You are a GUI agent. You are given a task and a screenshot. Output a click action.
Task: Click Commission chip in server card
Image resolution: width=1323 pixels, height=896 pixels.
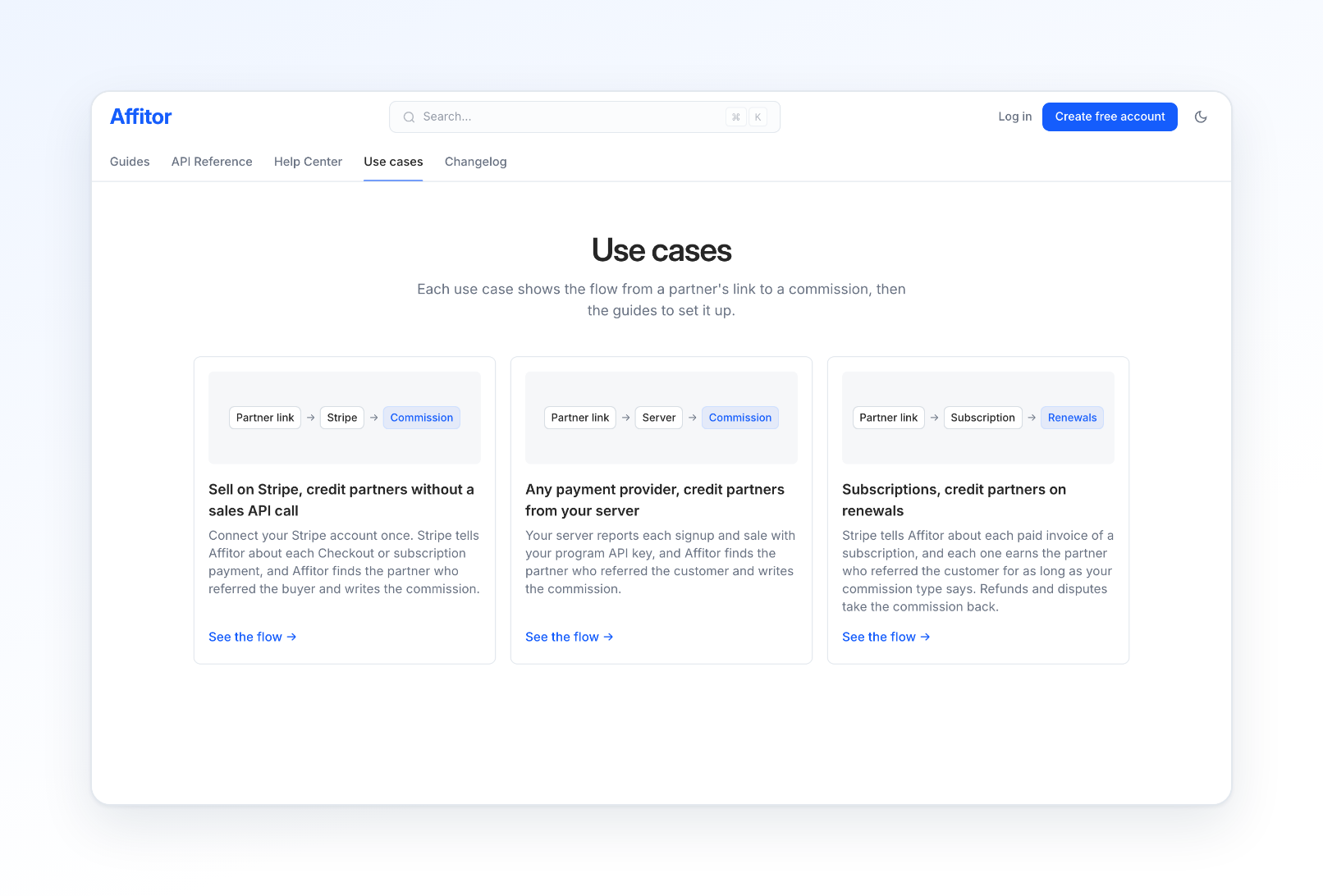pos(740,418)
